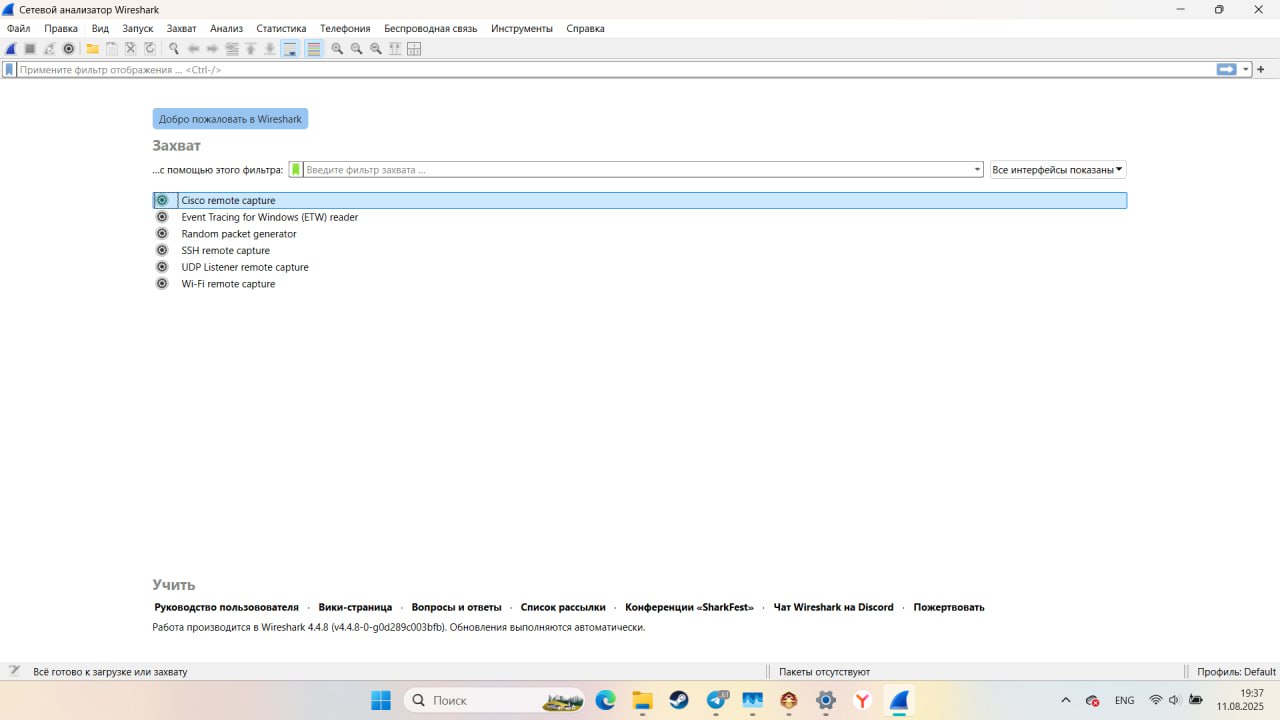
Task: Toggle auto-scroll during live capture
Action: point(290,49)
